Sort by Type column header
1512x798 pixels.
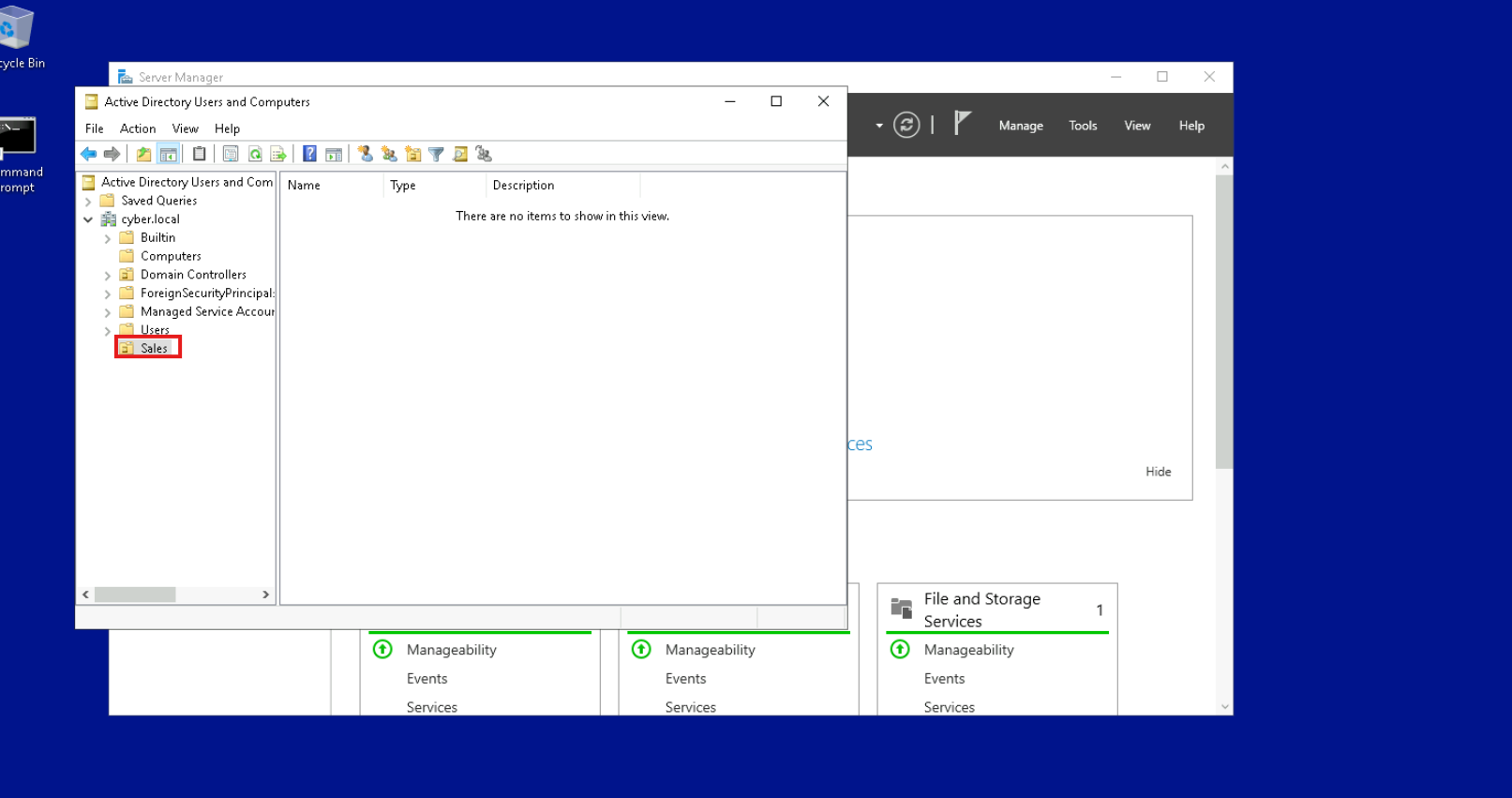click(x=435, y=186)
